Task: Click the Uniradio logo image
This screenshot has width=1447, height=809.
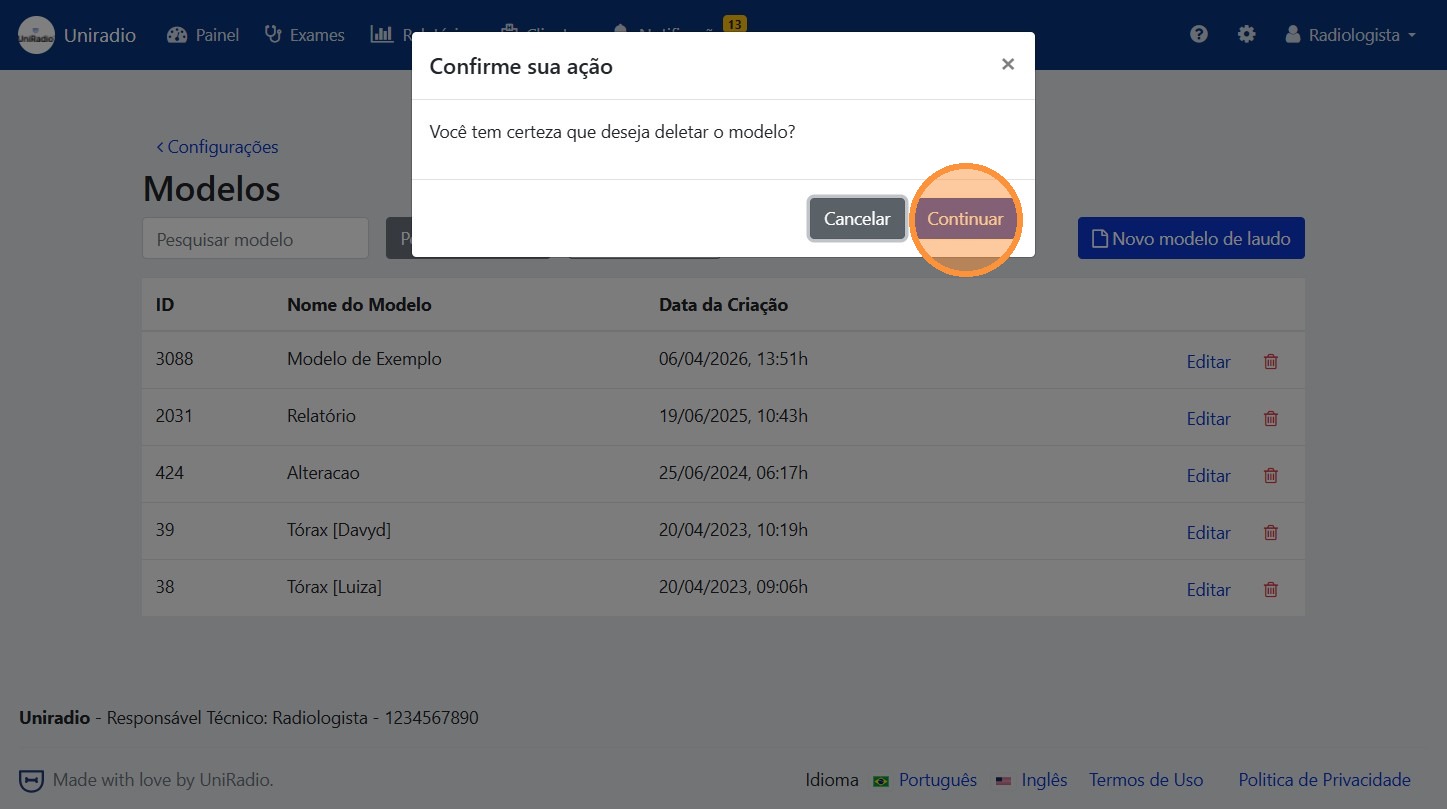Action: tap(37, 35)
